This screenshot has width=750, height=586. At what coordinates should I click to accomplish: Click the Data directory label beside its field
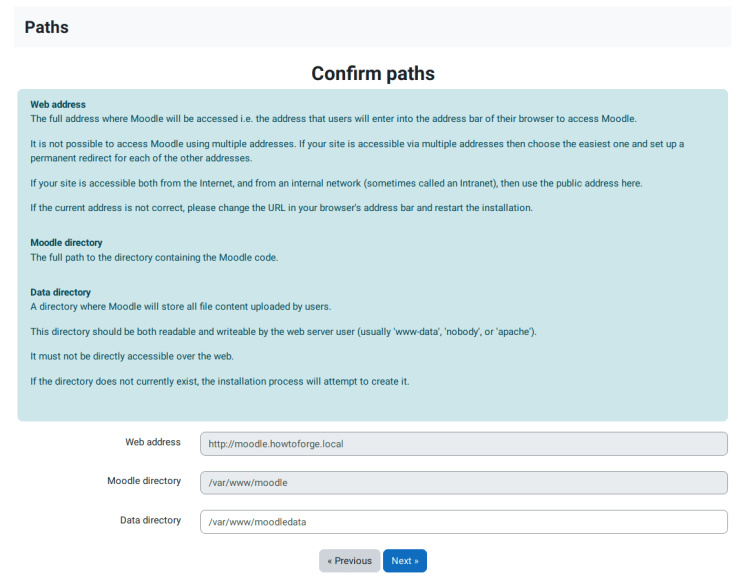[150, 520]
